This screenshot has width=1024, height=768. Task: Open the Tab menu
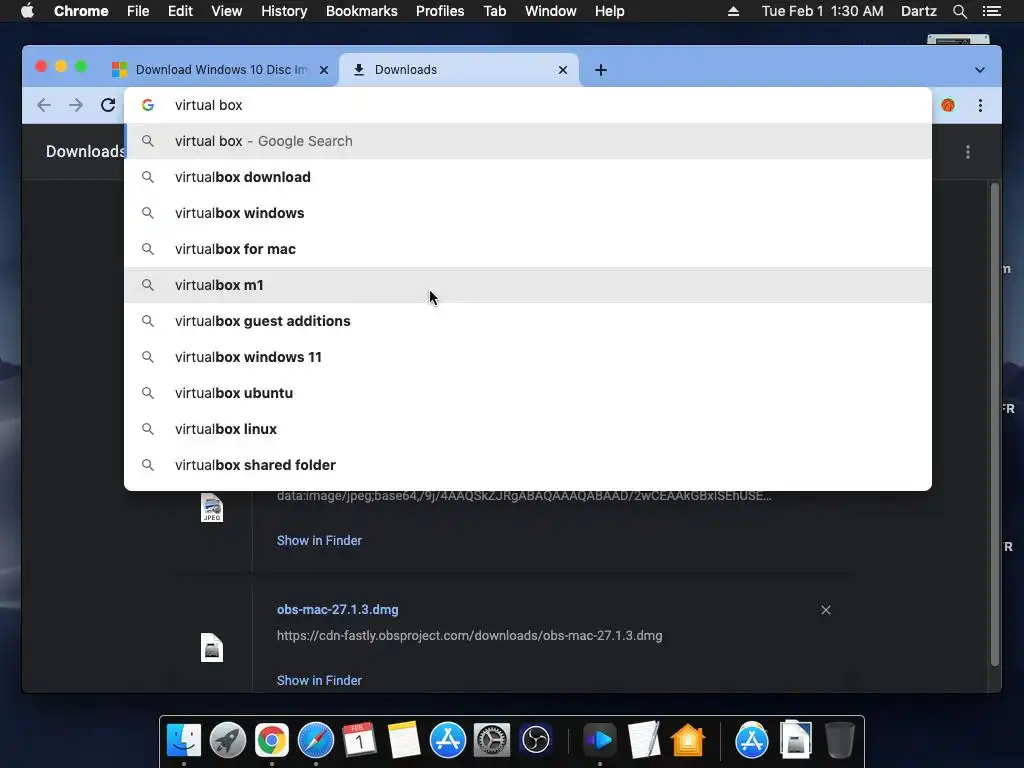494,11
